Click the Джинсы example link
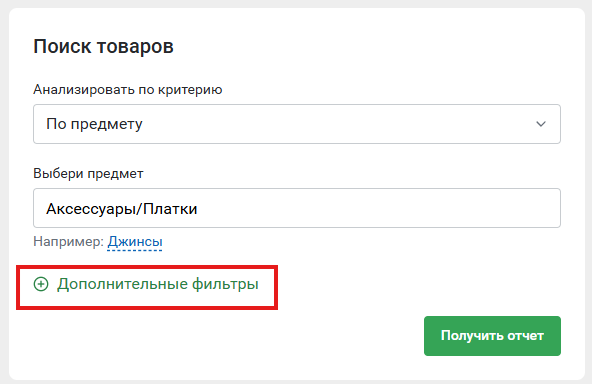The image size is (592, 384). point(135,242)
